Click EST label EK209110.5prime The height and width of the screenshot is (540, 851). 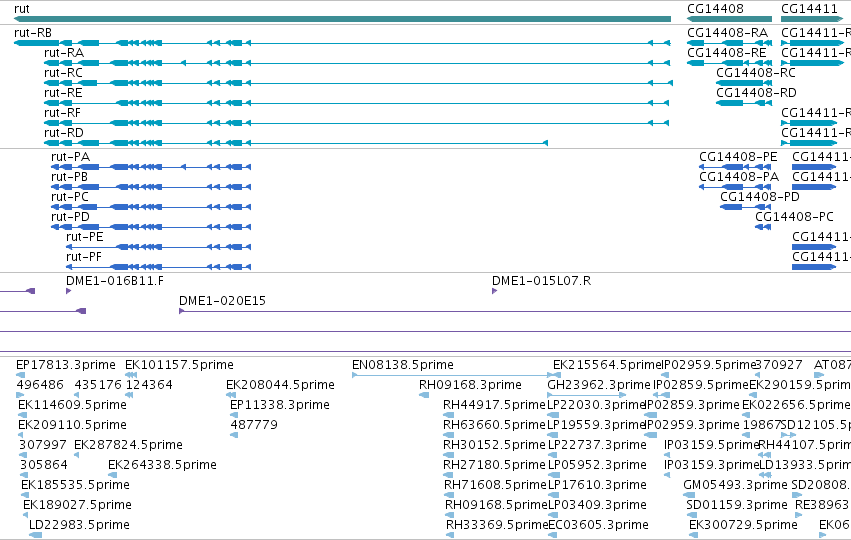tap(73, 425)
